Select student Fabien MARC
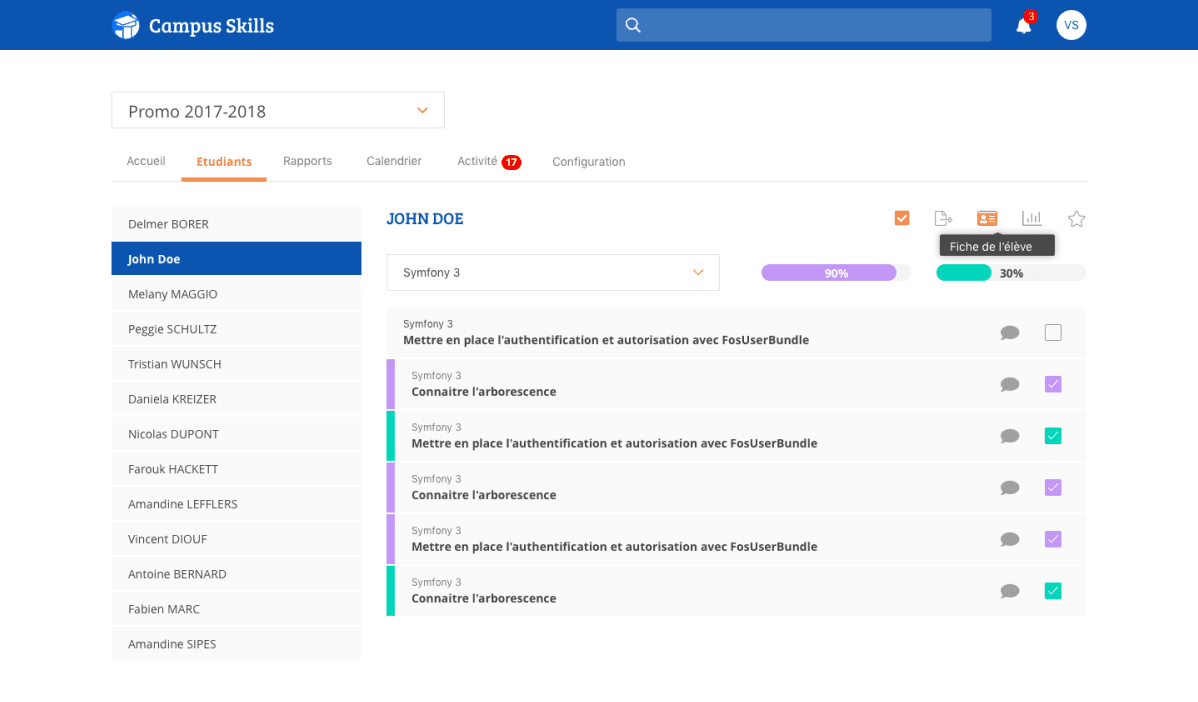 point(236,610)
